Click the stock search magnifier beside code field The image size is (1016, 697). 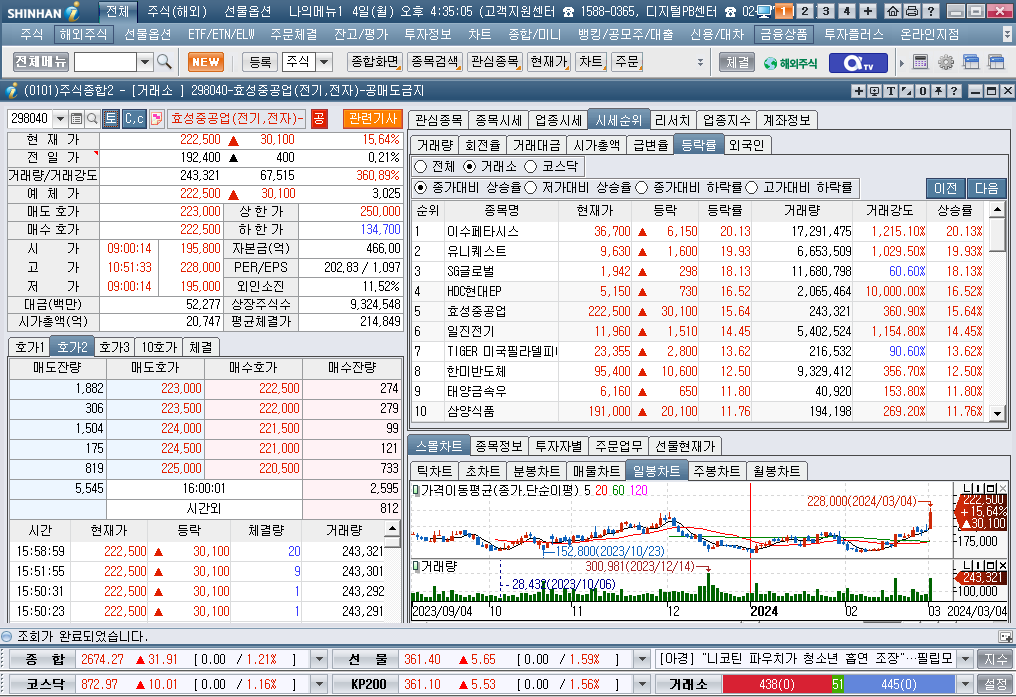coord(92,119)
